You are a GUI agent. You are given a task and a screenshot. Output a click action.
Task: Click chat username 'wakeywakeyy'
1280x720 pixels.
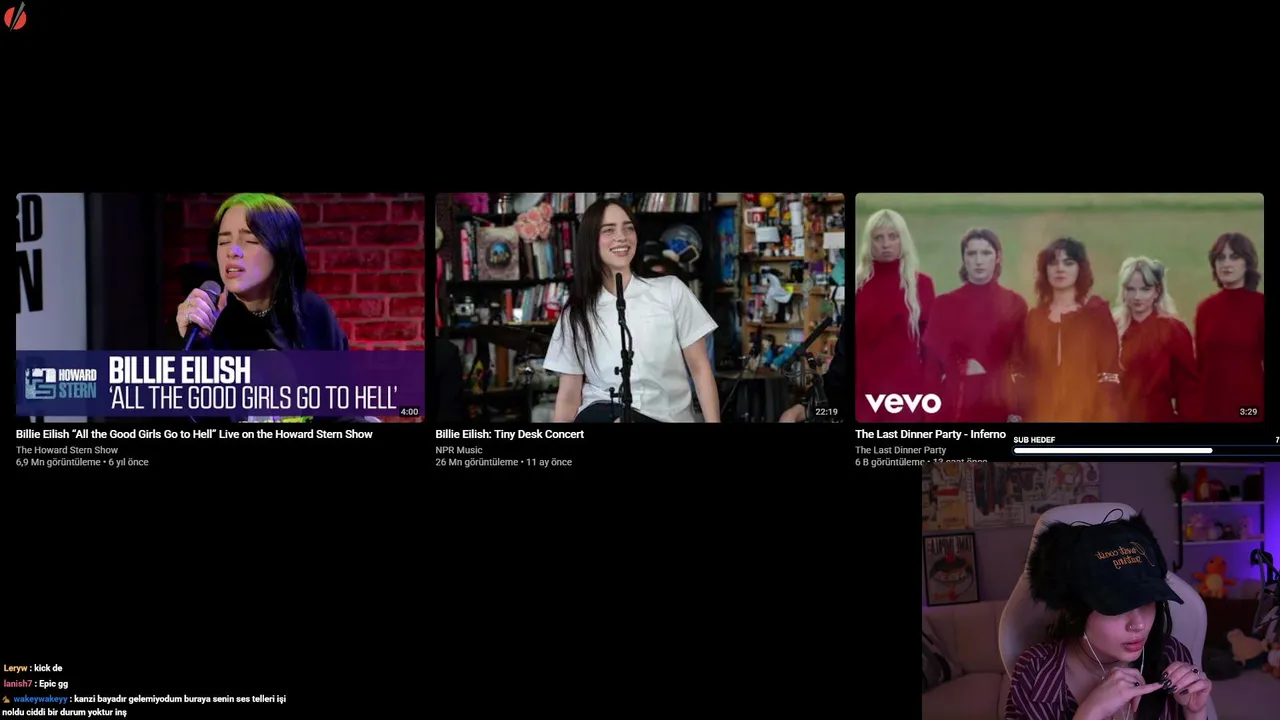(x=40, y=699)
